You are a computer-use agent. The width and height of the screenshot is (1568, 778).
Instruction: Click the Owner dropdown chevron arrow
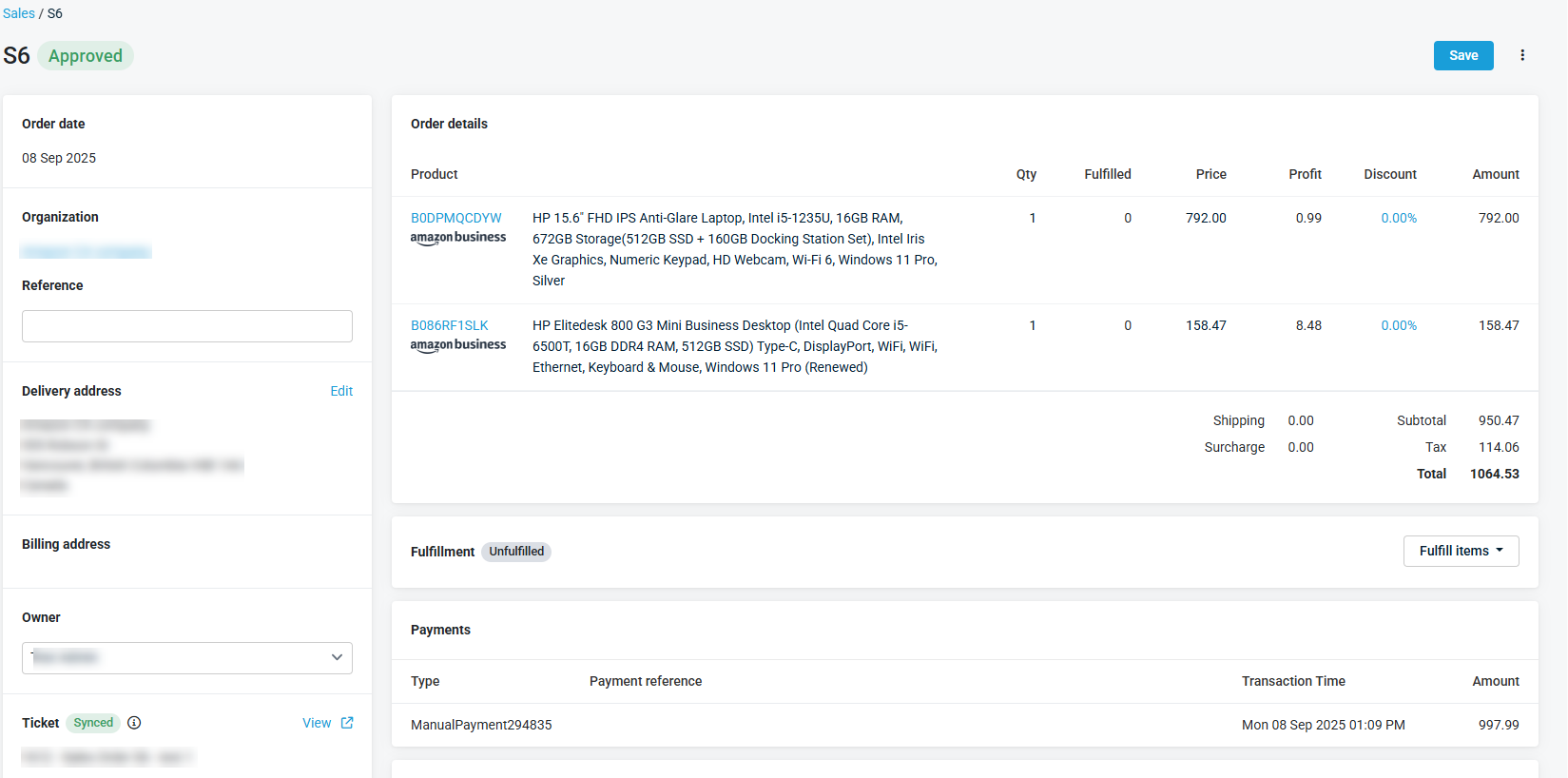click(x=337, y=658)
